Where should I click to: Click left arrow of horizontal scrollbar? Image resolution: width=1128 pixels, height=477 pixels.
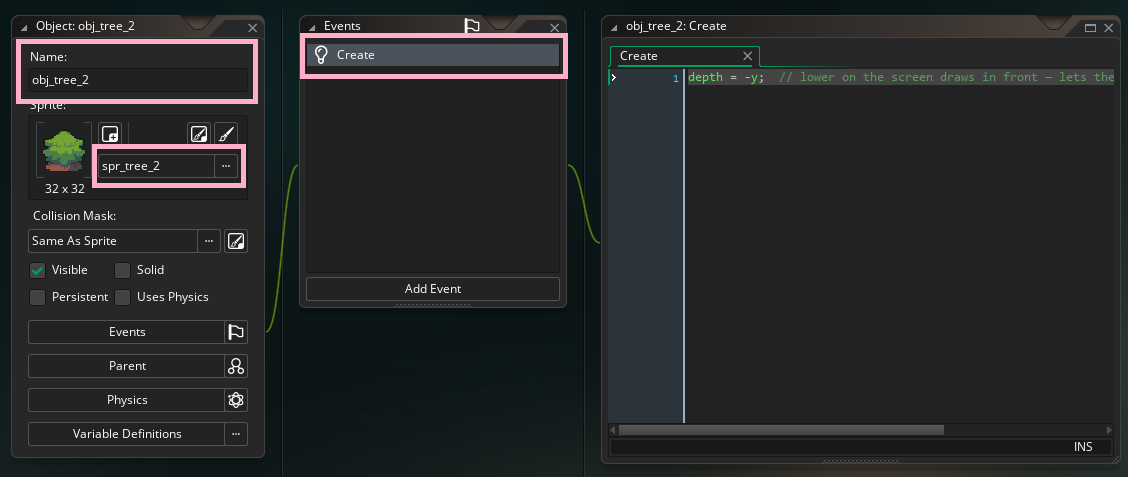tap(613, 430)
